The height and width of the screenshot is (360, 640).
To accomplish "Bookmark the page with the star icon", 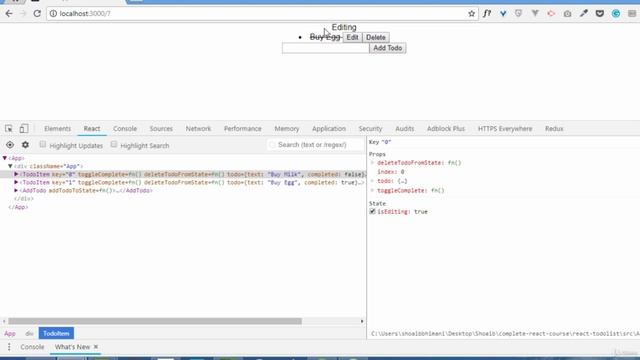I will [x=471, y=13].
